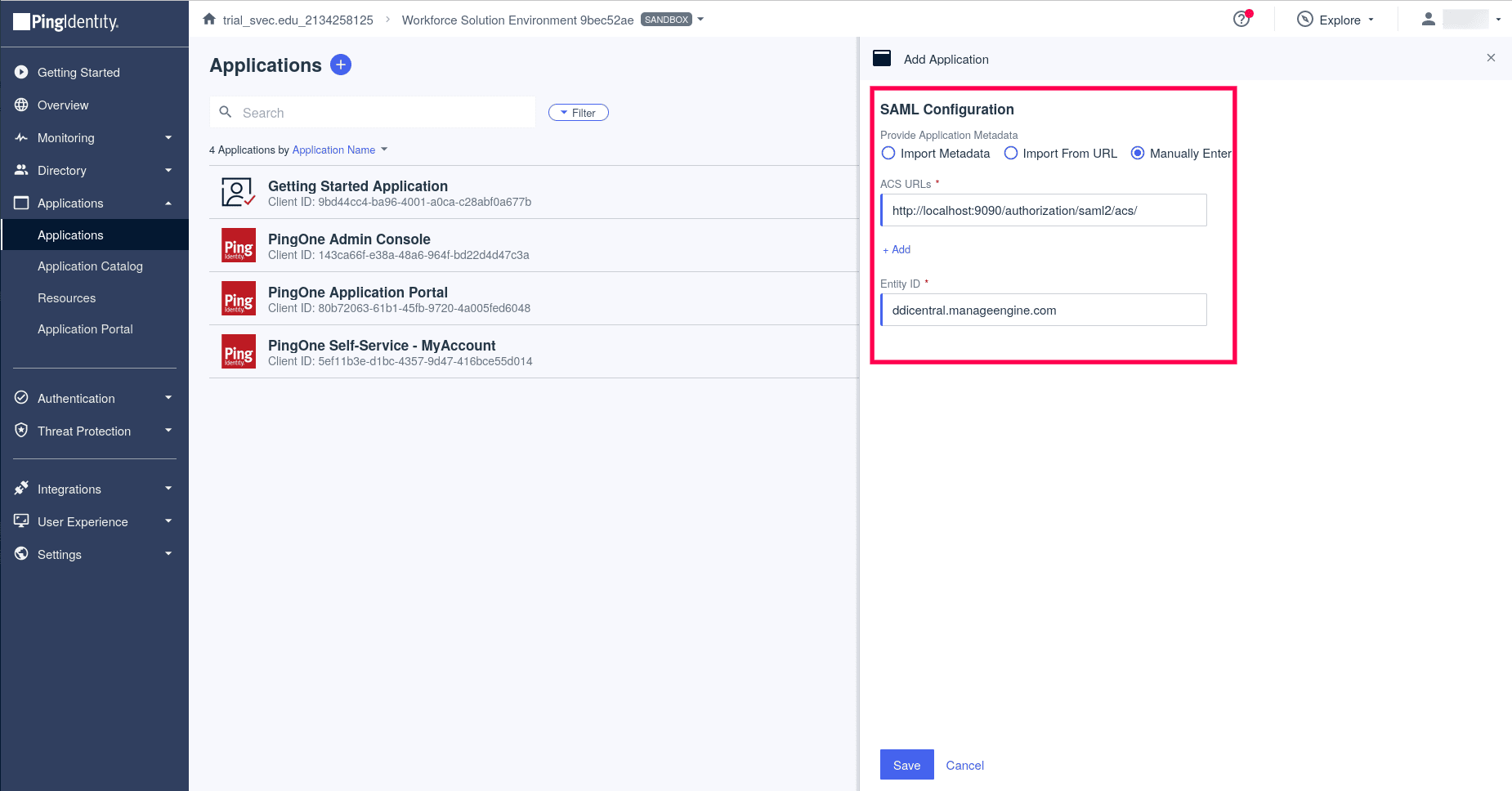Screen dimensions: 1512x791
Task: Choose the Import From URL option
Action: pyautogui.click(x=1012, y=153)
